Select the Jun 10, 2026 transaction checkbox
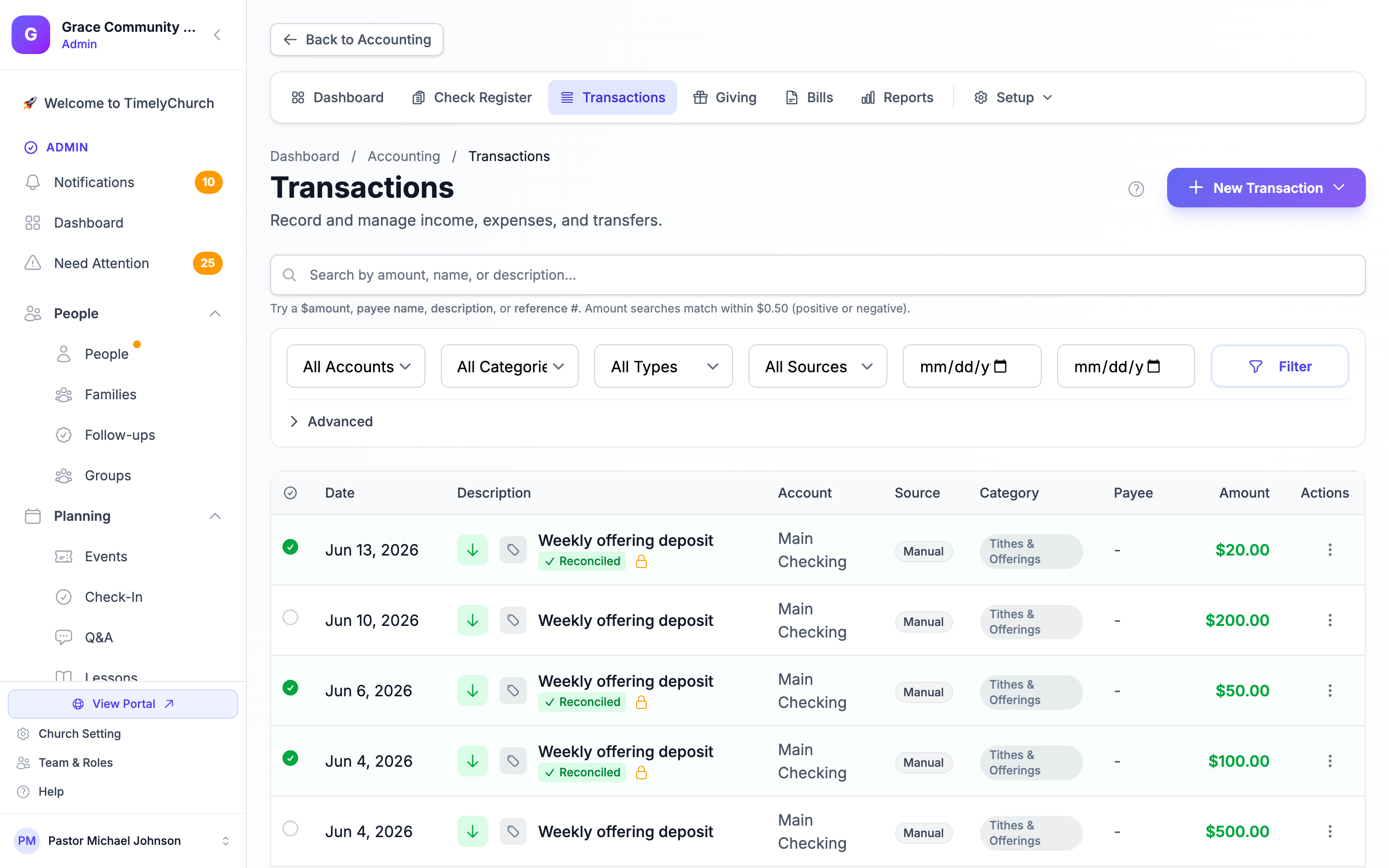 click(x=290, y=618)
